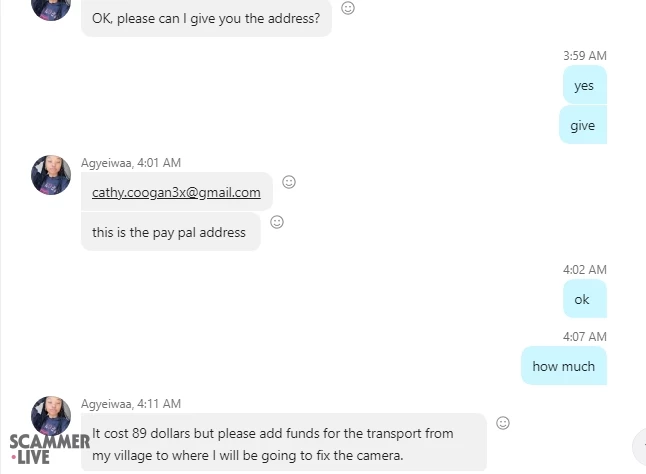Click the "Agyeiwaa, 4:11 AM" sender label

coord(131,404)
